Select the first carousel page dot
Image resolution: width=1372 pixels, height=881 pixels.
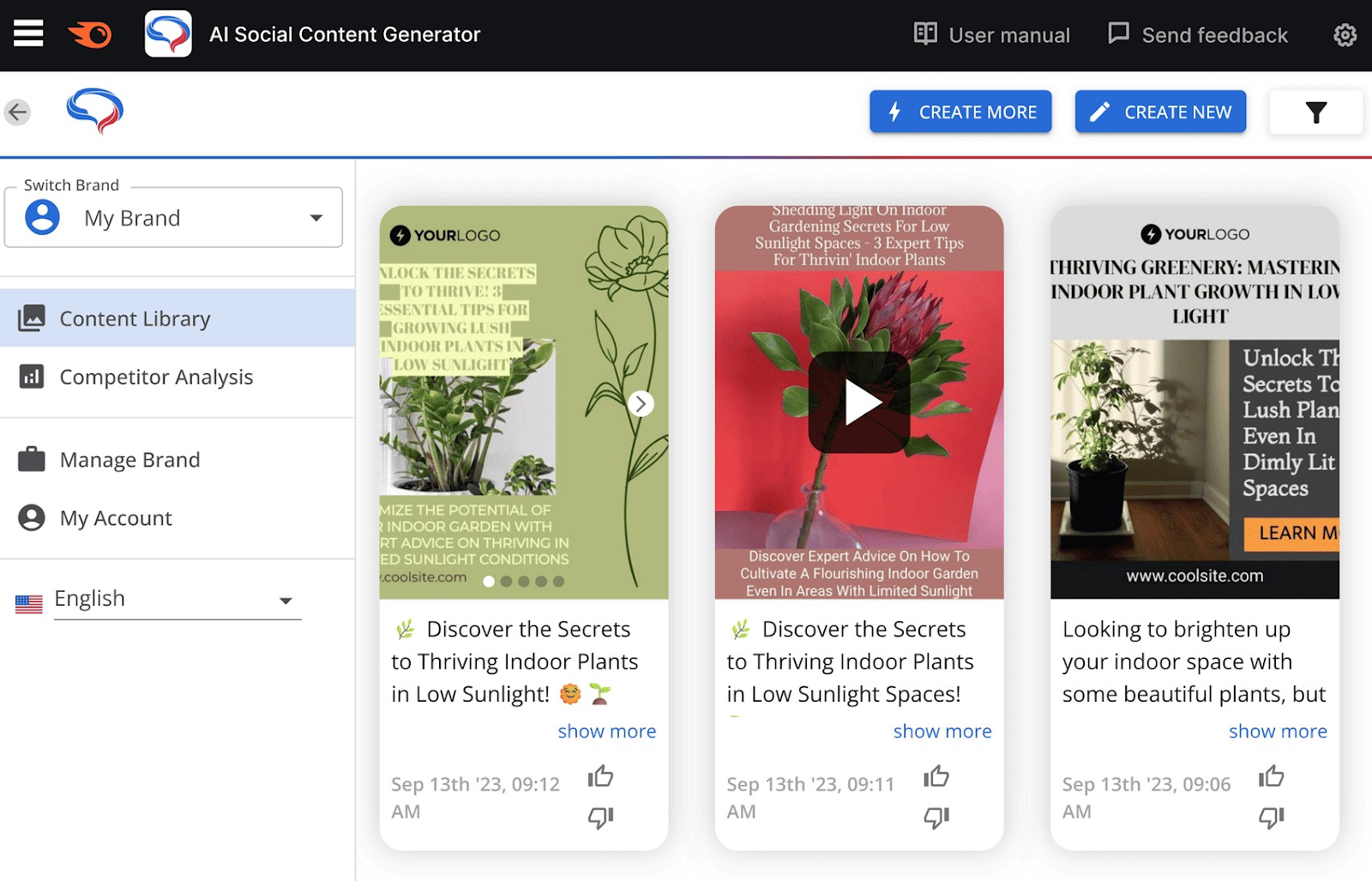(489, 582)
